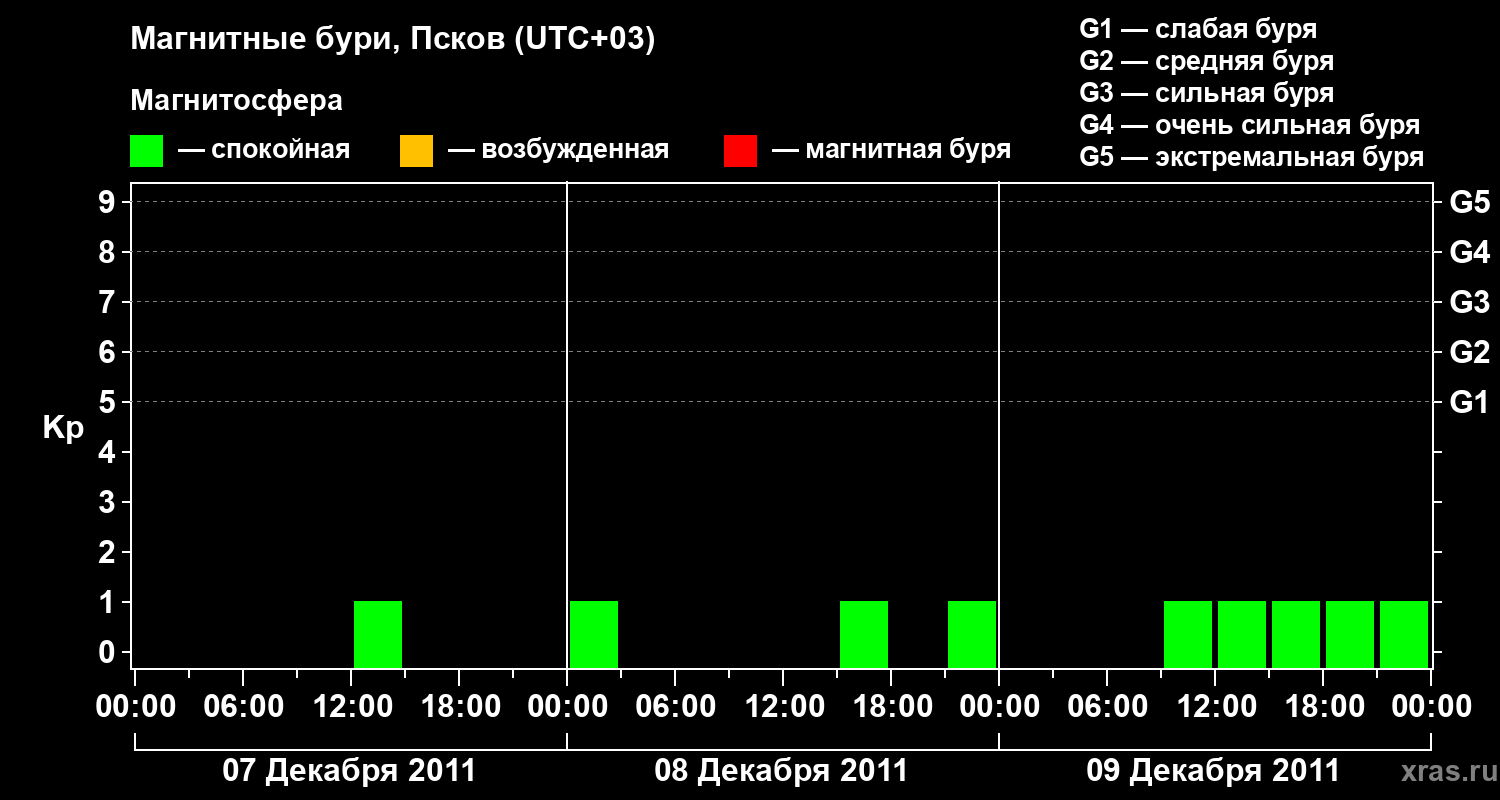Click the 06:00 tick label of 07 Декабря
Viewport: 1500px width, 800px height.
[x=243, y=706]
